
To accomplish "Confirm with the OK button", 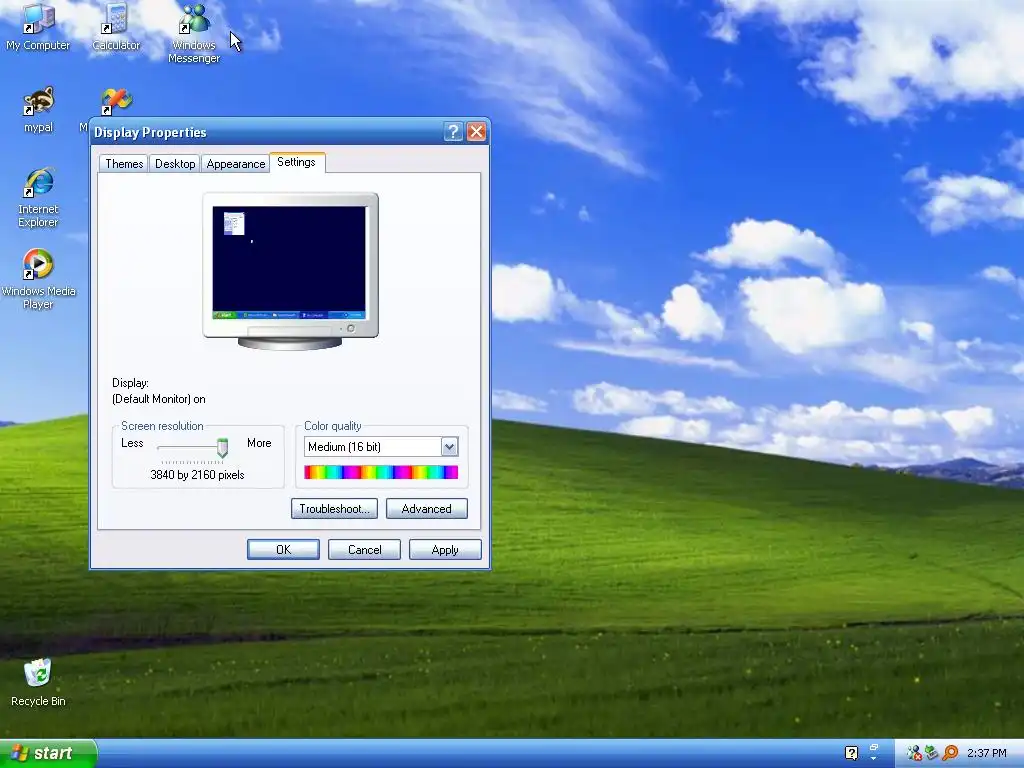I will point(283,550).
